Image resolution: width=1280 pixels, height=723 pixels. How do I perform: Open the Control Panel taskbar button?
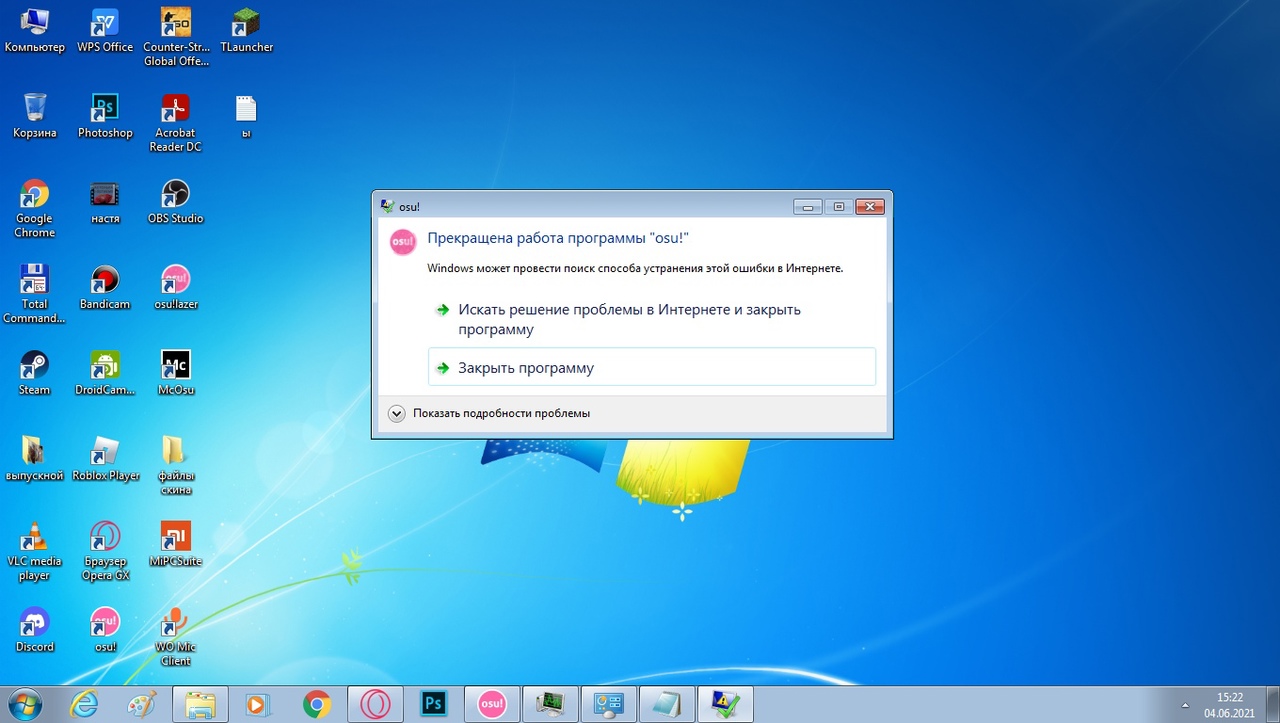pos(608,704)
